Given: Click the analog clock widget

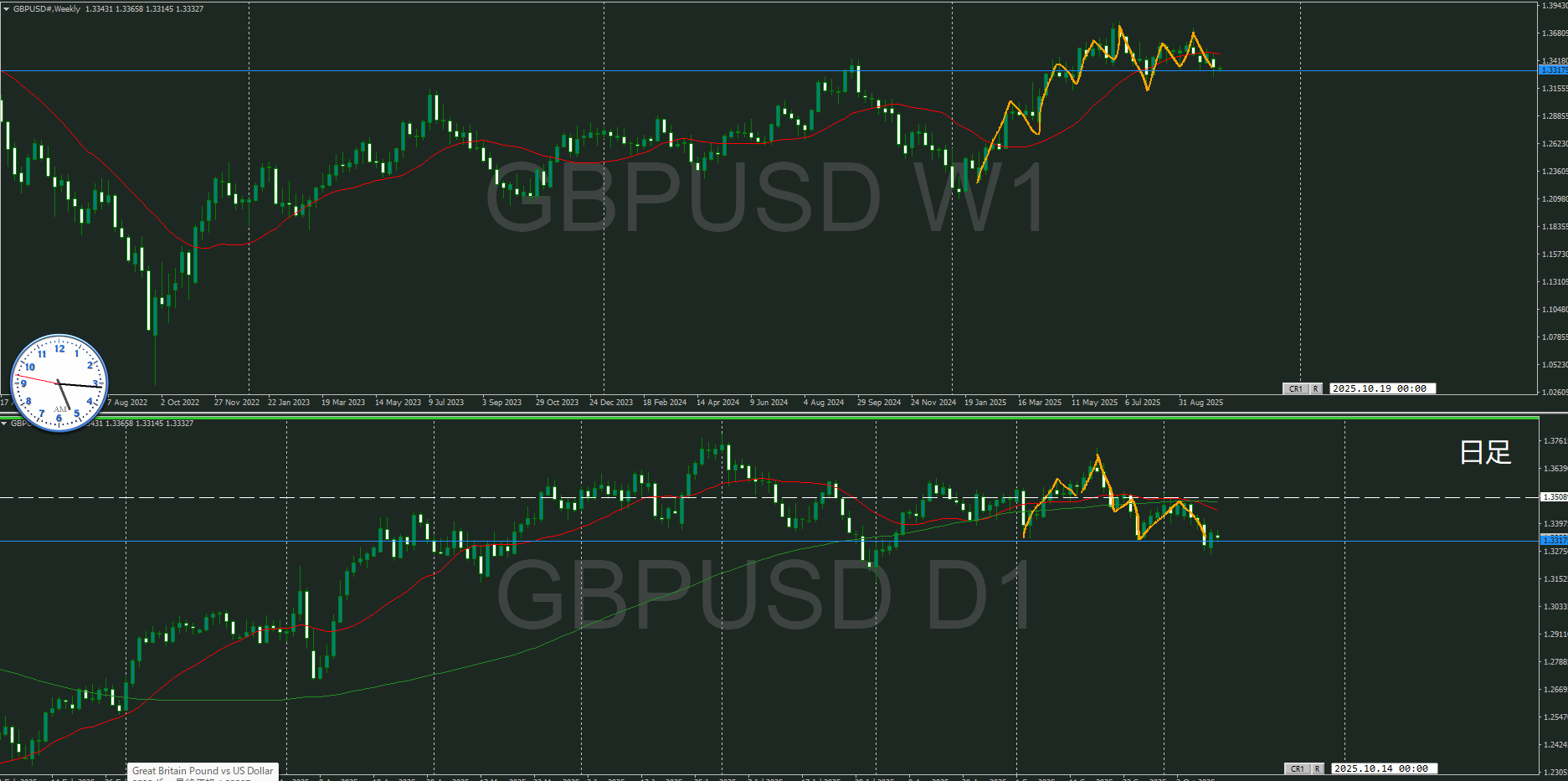Looking at the screenshot, I should pos(59,383).
